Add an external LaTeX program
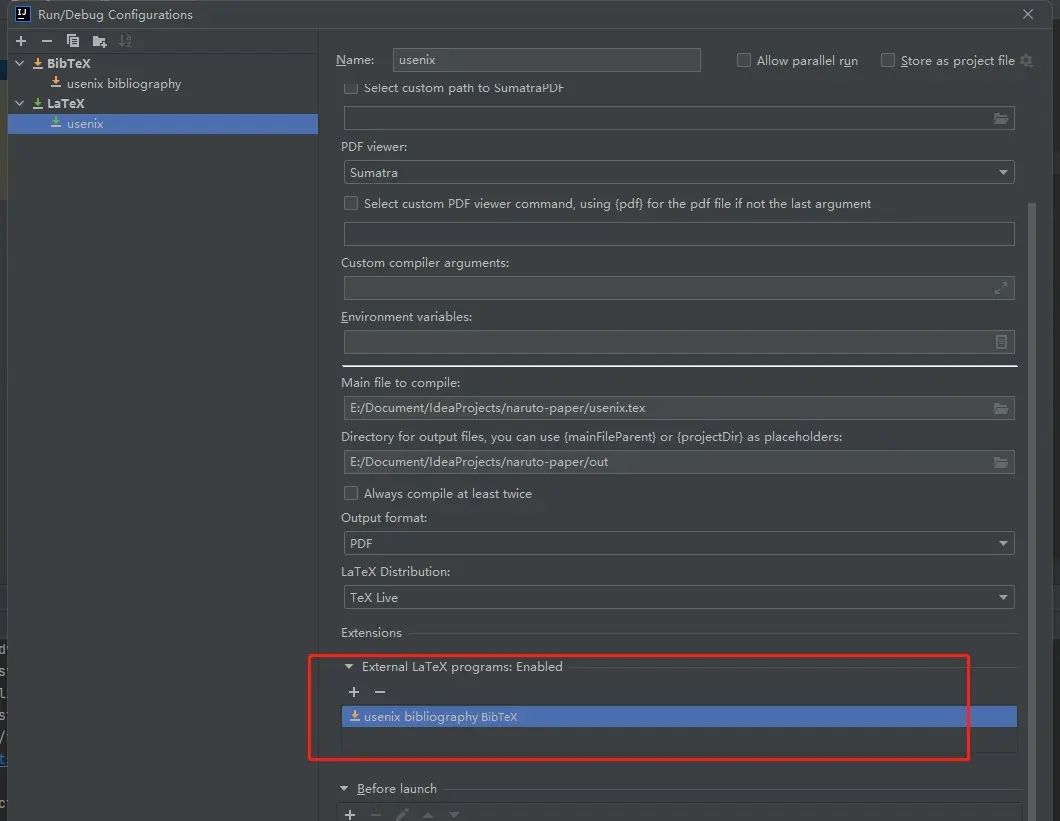This screenshot has width=1060, height=821. coord(354,691)
